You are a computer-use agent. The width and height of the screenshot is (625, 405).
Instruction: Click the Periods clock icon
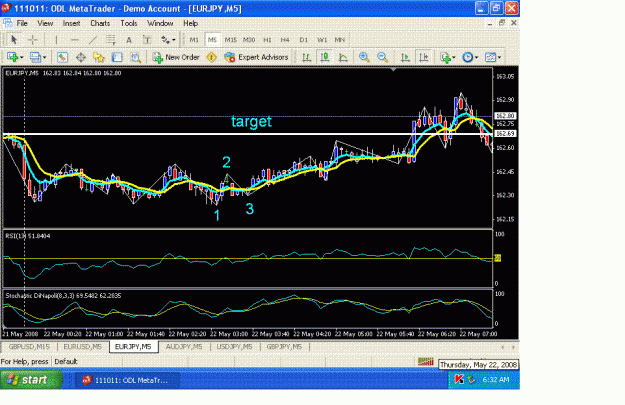click(468, 57)
